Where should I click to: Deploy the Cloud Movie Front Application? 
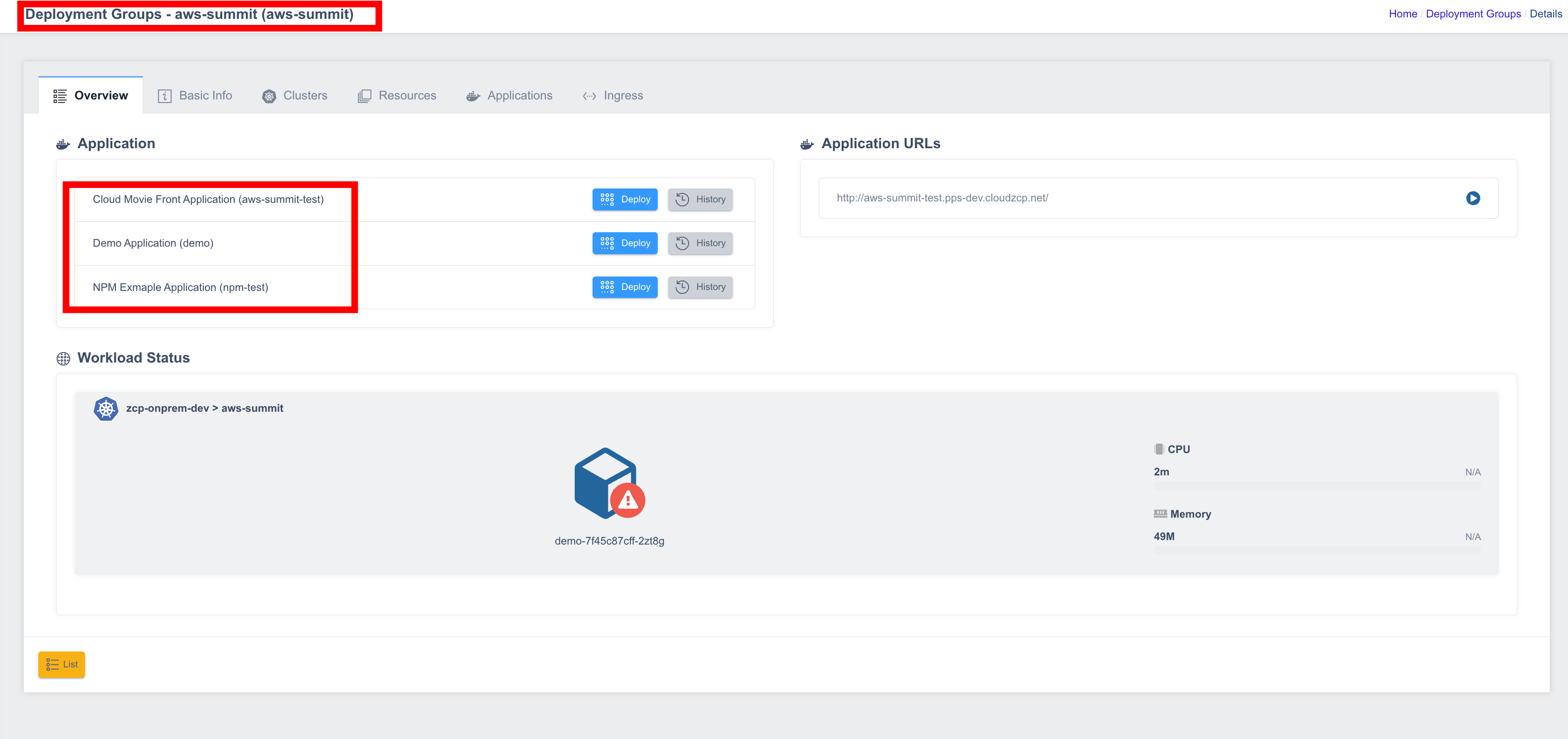tap(625, 199)
